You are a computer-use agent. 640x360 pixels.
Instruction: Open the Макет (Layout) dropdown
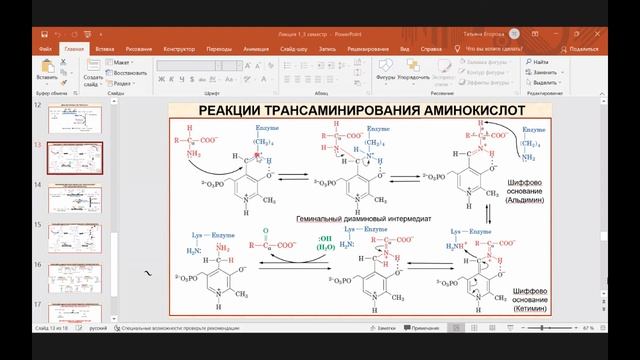click(120, 62)
